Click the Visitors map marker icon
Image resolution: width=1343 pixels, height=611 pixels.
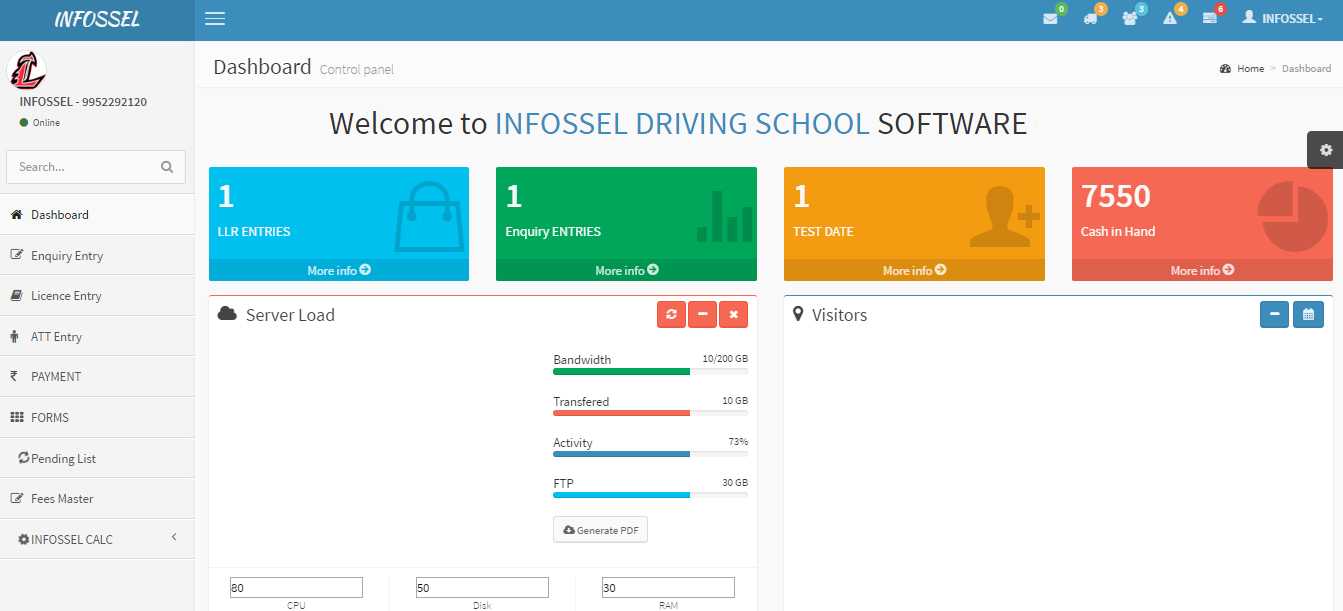(798, 314)
